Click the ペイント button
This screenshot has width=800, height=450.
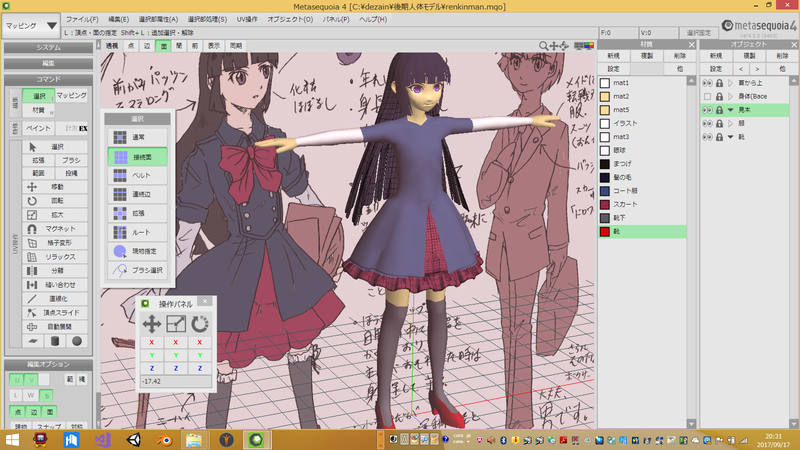(x=39, y=128)
